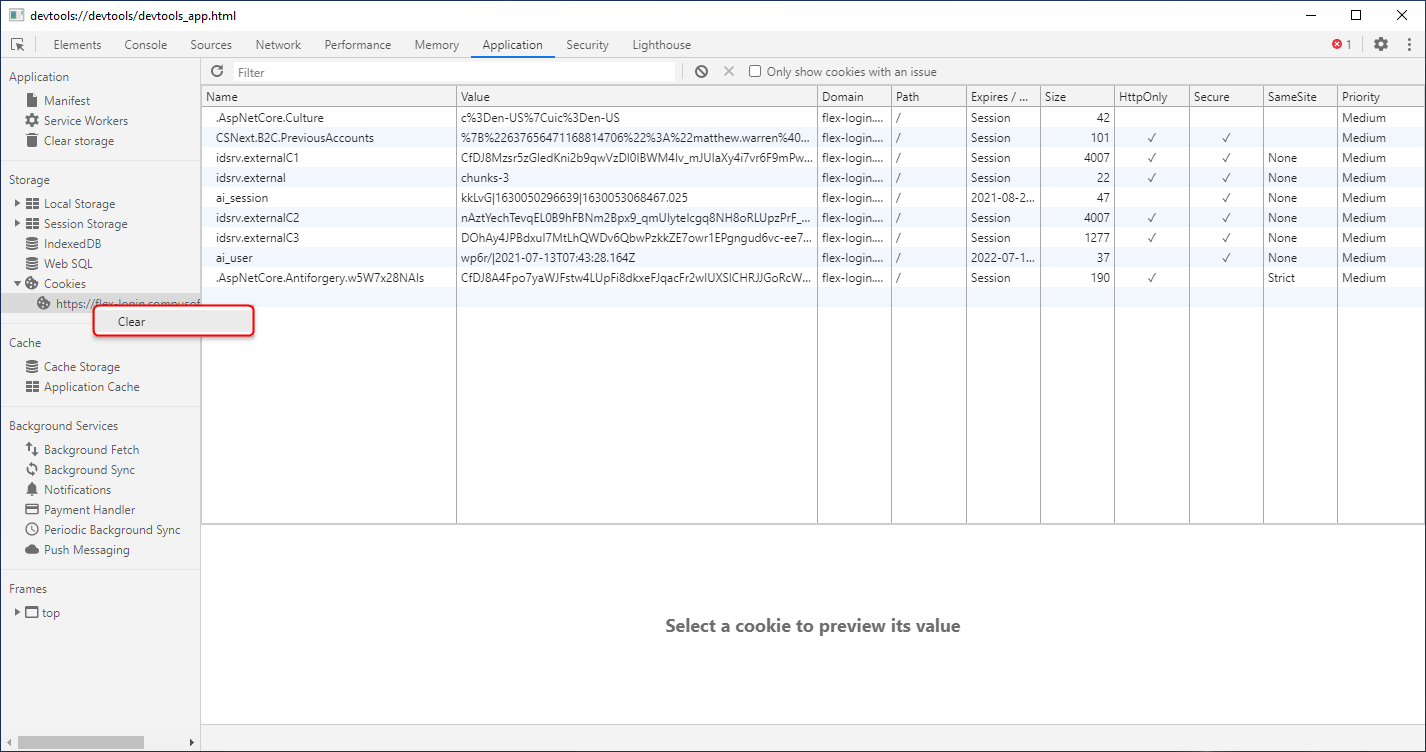This screenshot has width=1426, height=752.
Task: Click the cookie Filter input field
Action: [x=454, y=72]
